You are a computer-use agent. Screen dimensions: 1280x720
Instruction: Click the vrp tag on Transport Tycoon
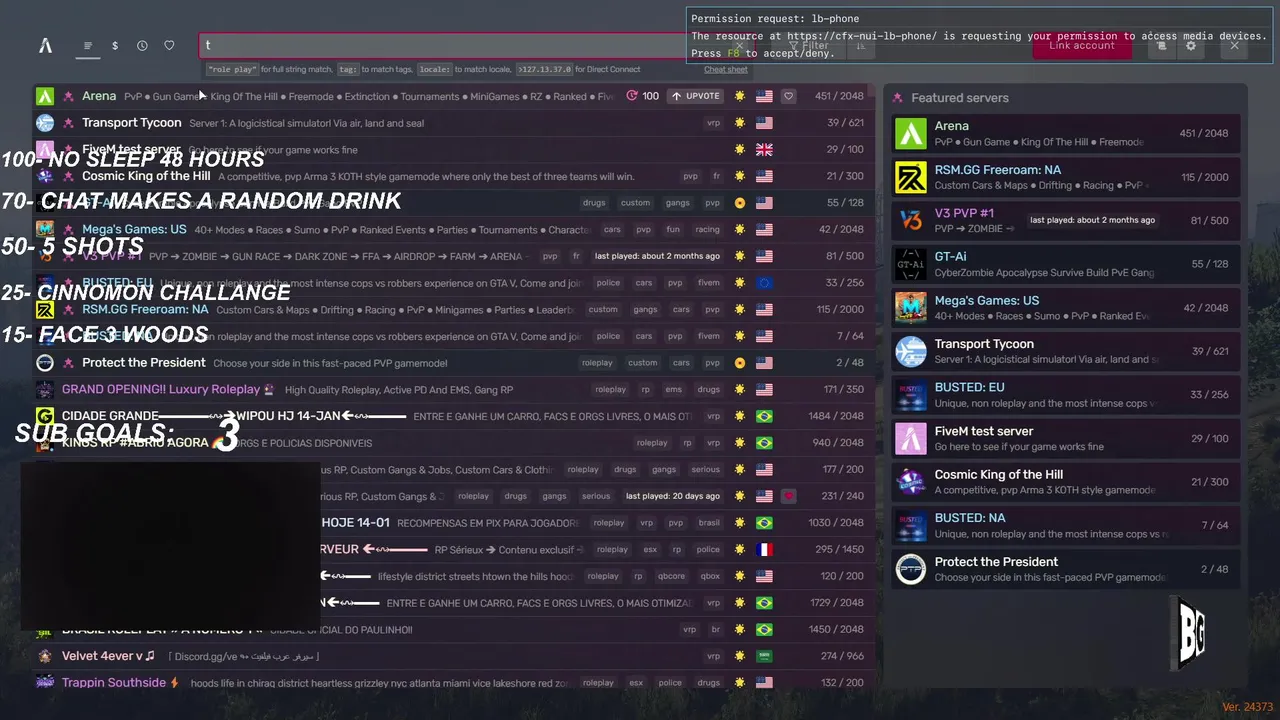[713, 123]
